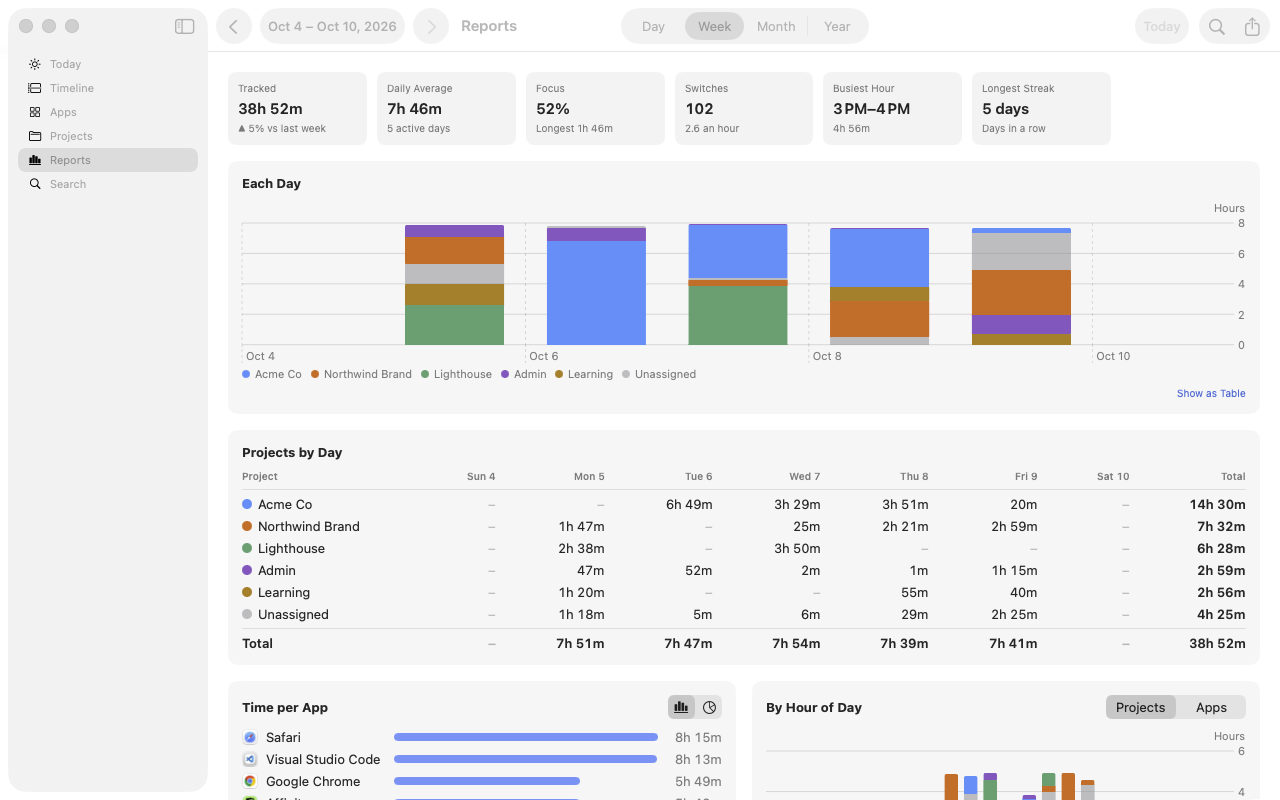
Task: Switch By Hour of Day to Apps
Action: [x=1211, y=707]
